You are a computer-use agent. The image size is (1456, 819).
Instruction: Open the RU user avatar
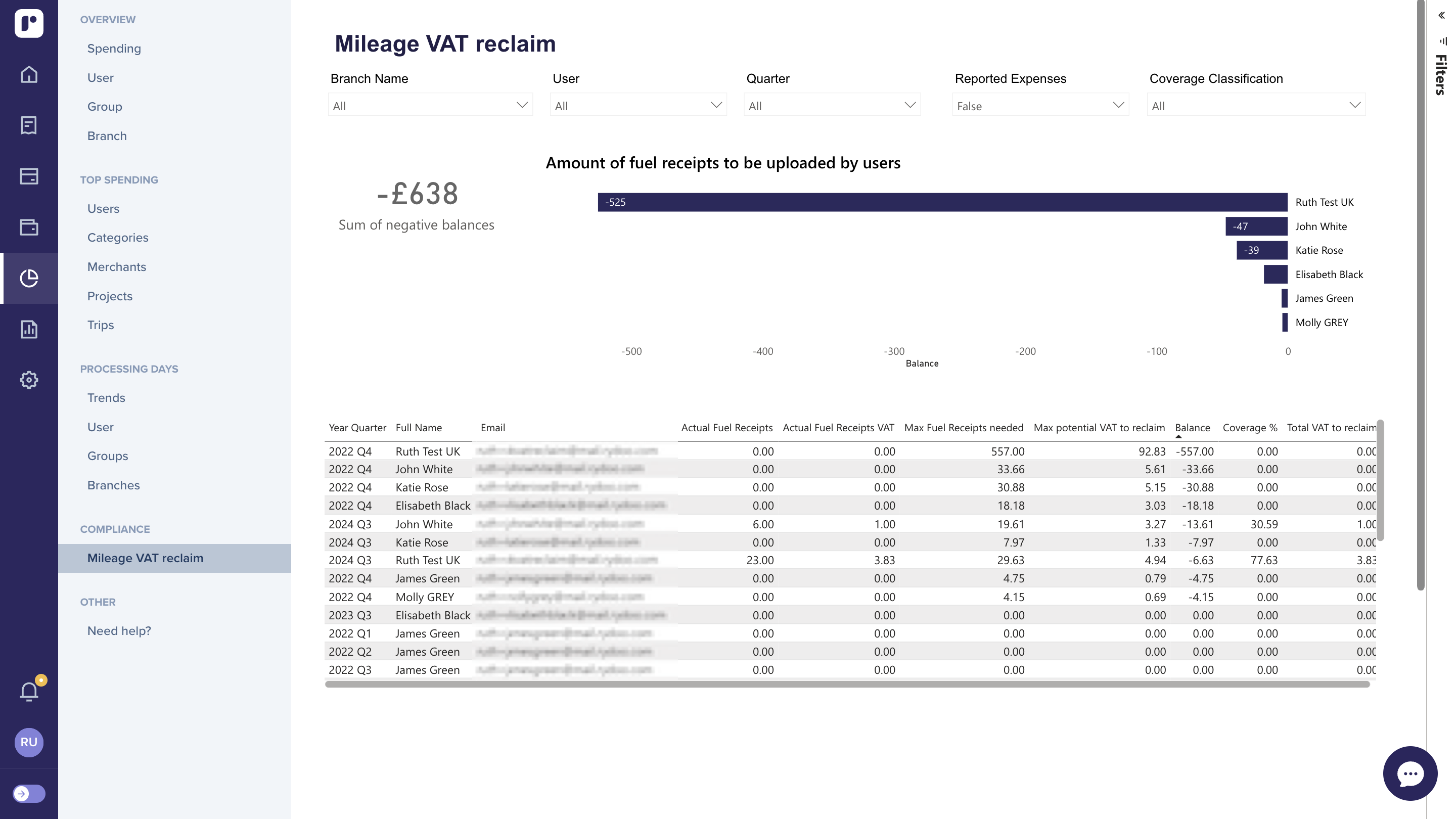29,742
